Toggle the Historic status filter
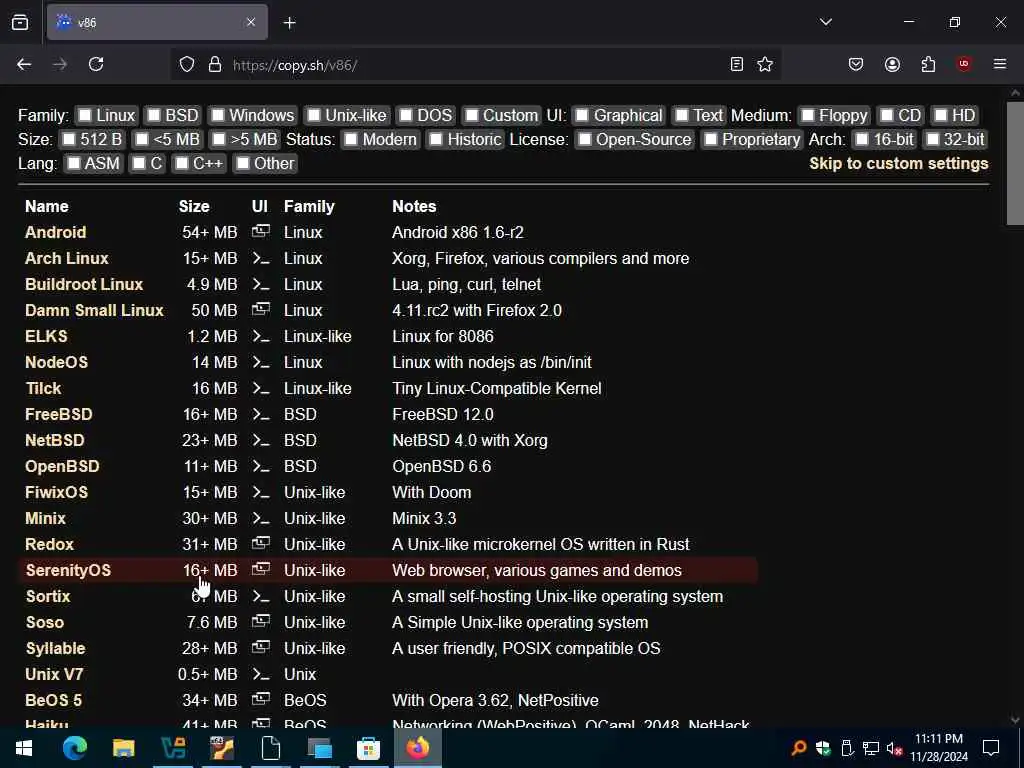The width and height of the screenshot is (1024, 768). [437, 140]
